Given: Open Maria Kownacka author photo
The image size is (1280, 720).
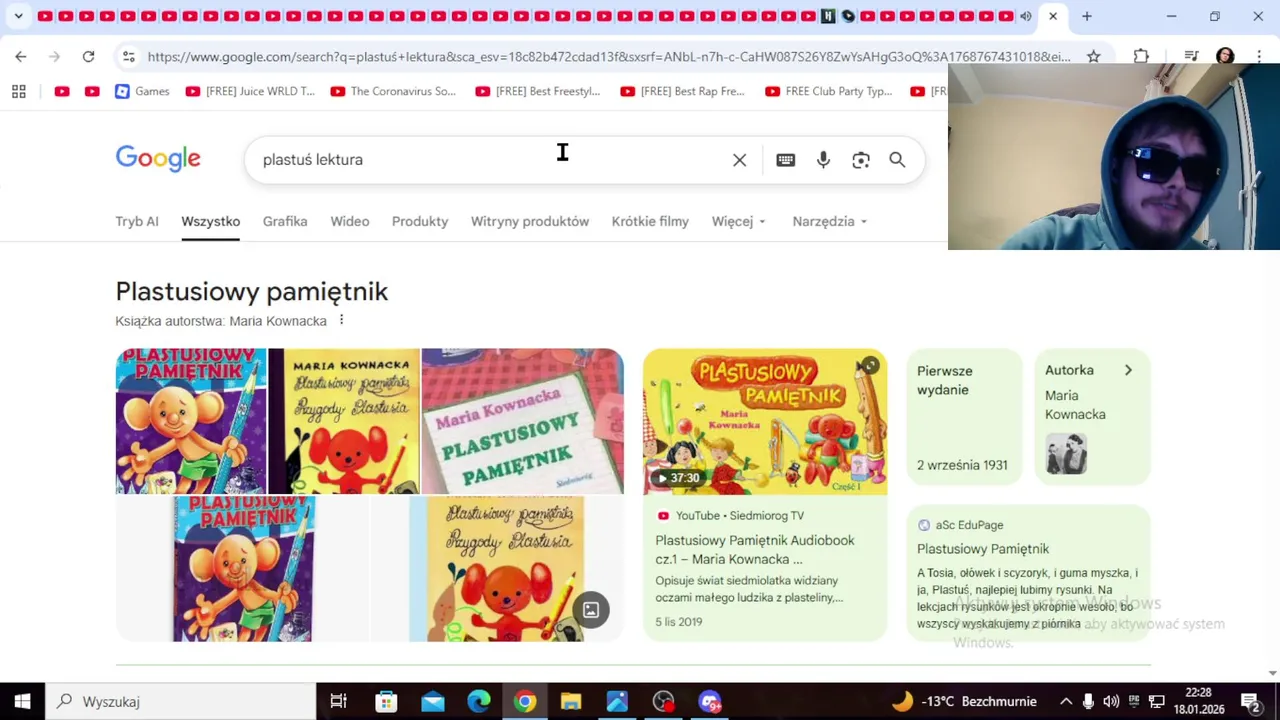Looking at the screenshot, I should tap(1066, 454).
